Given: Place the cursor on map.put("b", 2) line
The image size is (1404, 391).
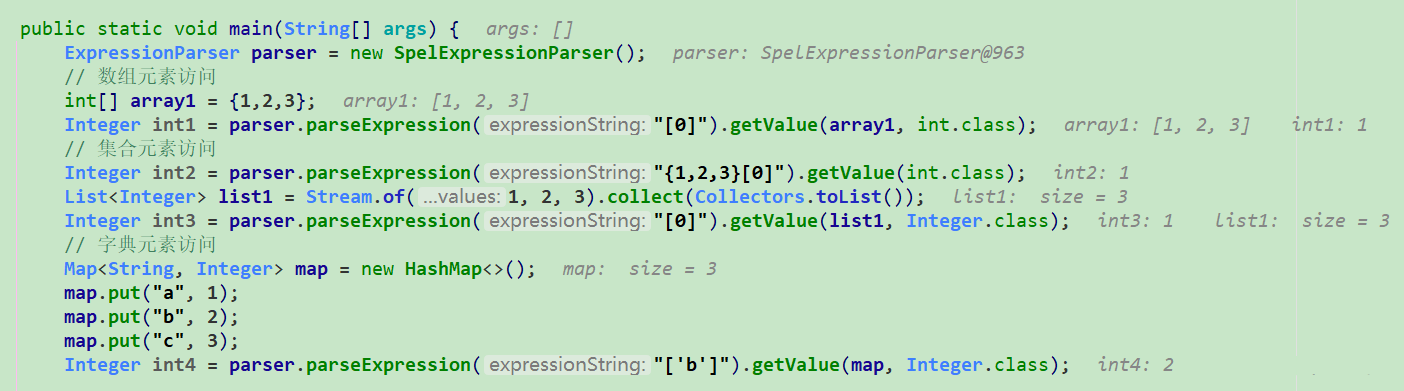Looking at the screenshot, I should tap(151, 317).
